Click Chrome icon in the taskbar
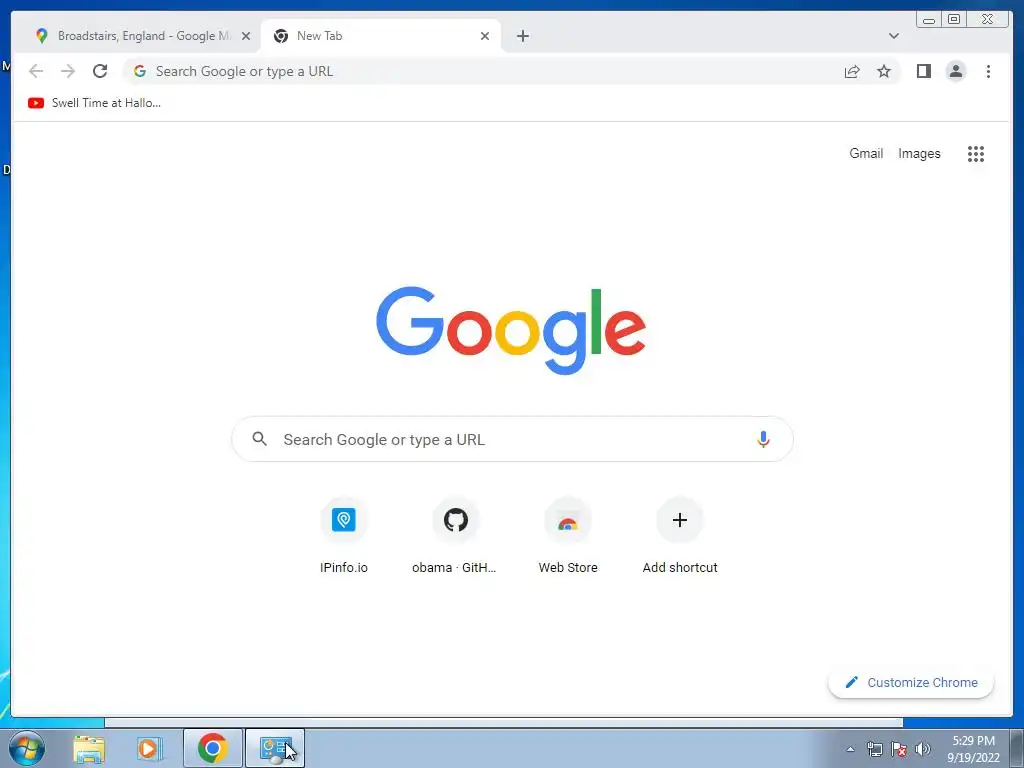 (213, 748)
